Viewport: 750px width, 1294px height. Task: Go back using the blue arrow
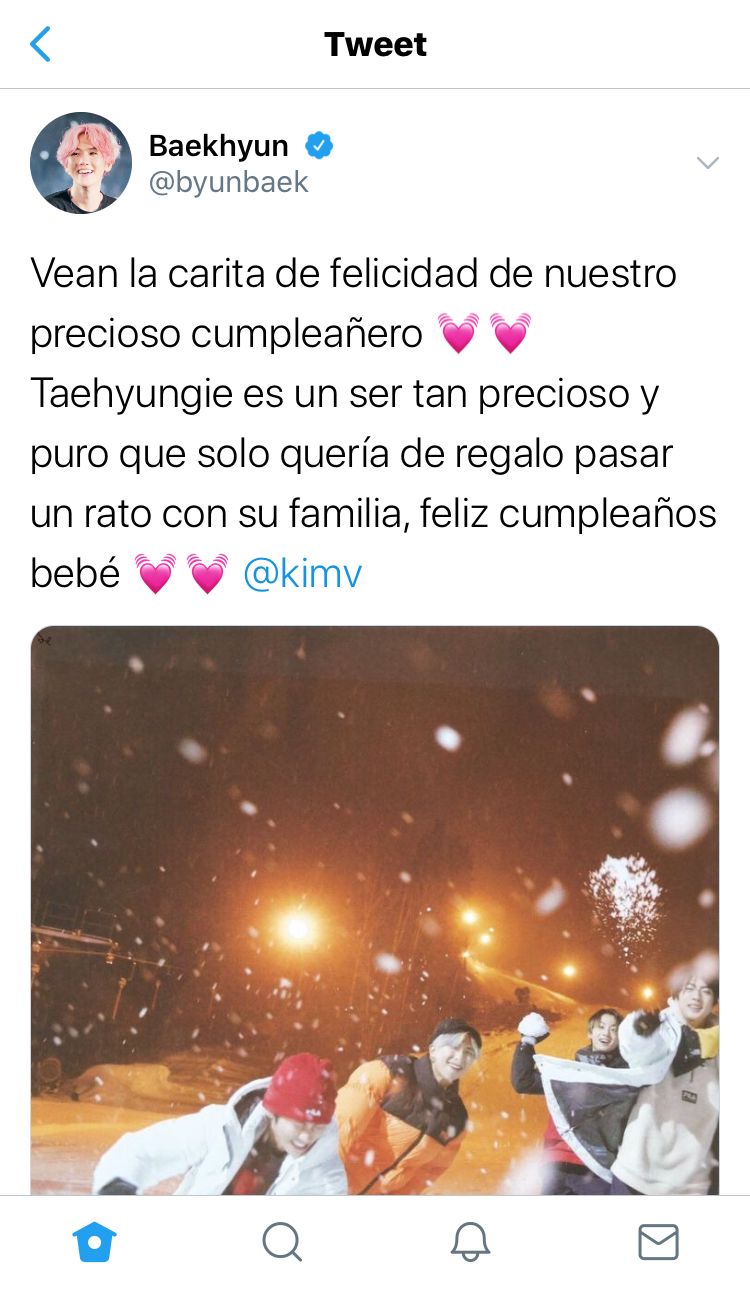click(40, 44)
